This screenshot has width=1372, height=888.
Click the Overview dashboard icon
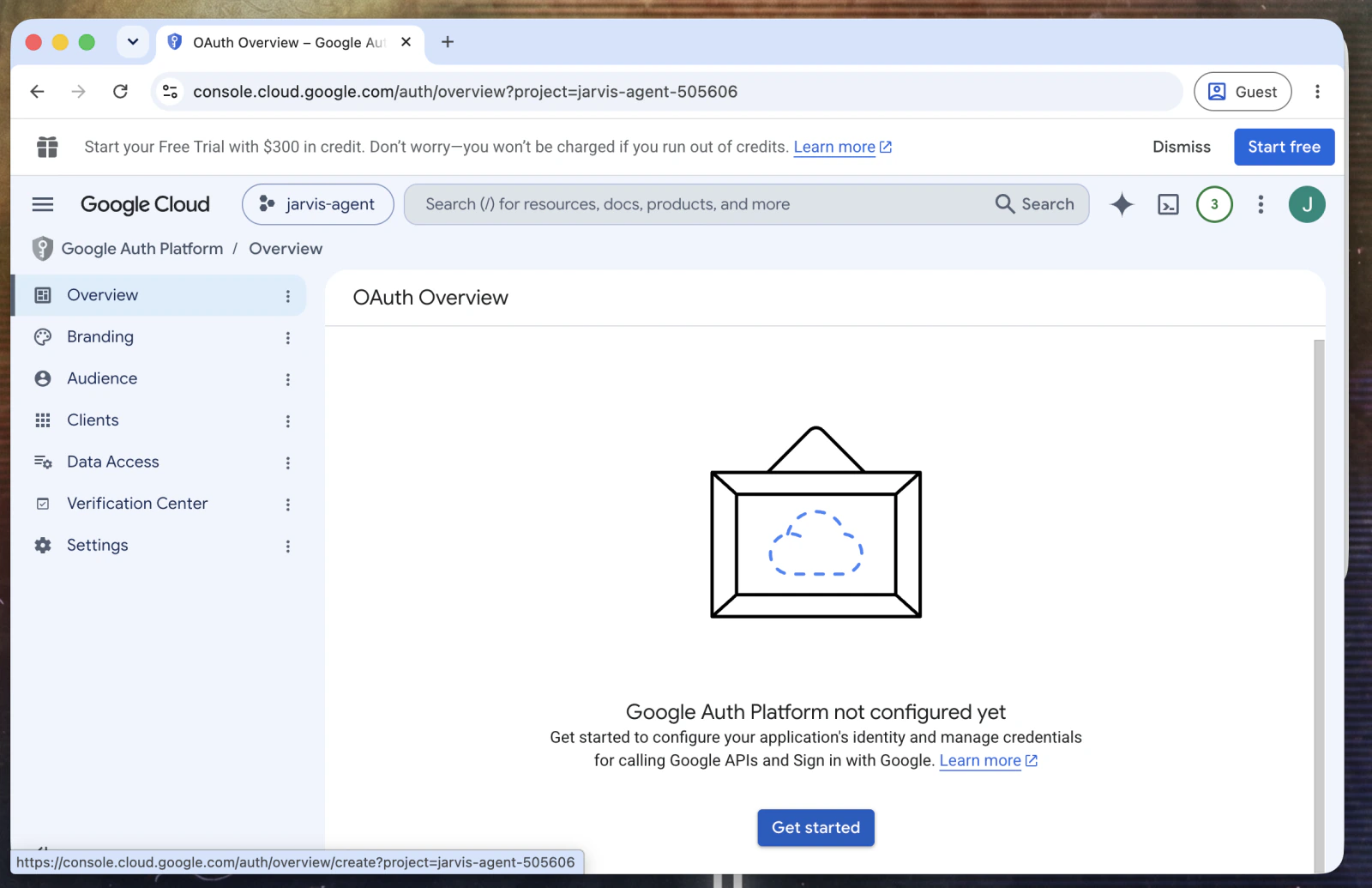coord(43,295)
